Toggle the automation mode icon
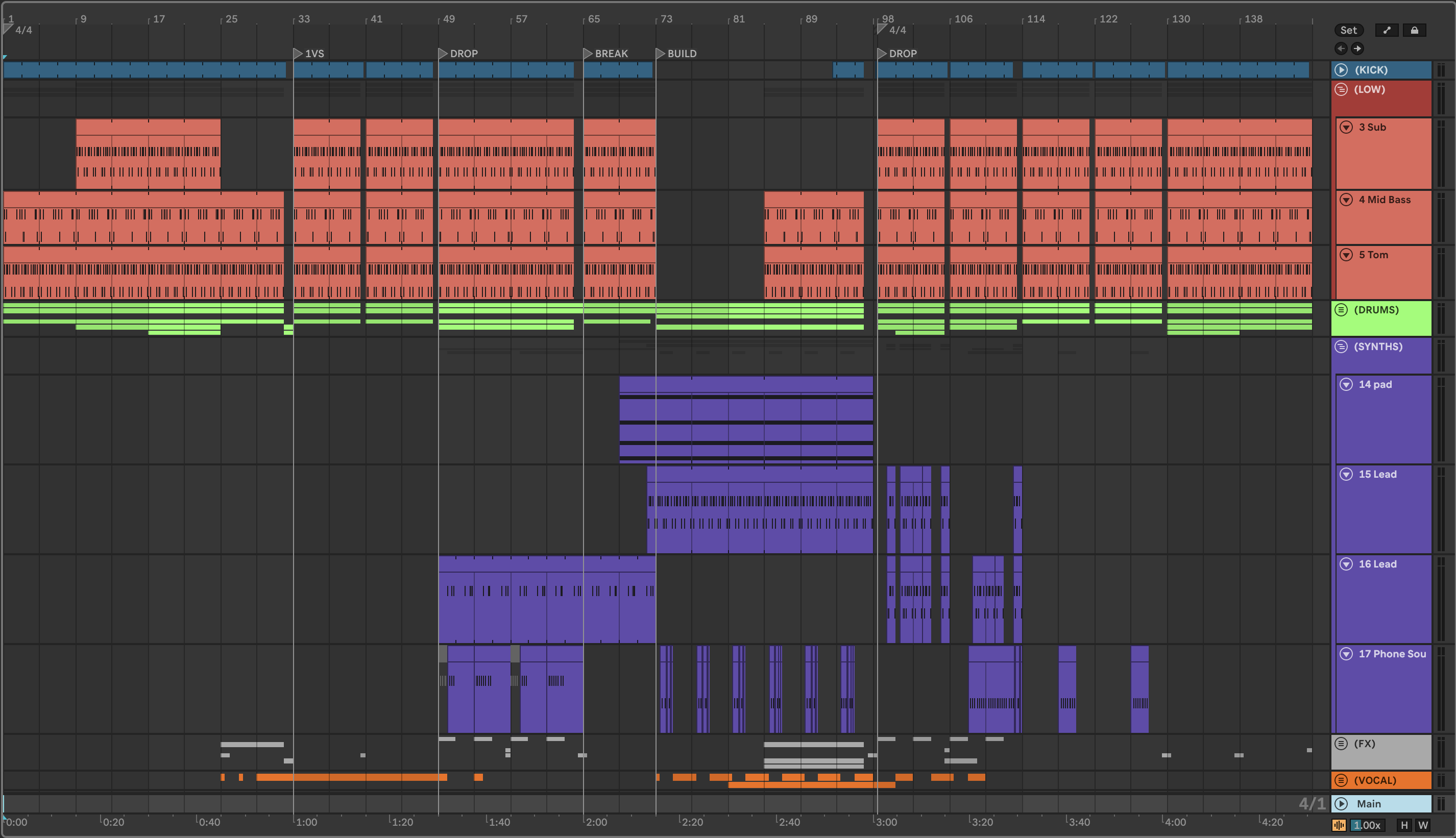1456x838 pixels. [1387, 31]
